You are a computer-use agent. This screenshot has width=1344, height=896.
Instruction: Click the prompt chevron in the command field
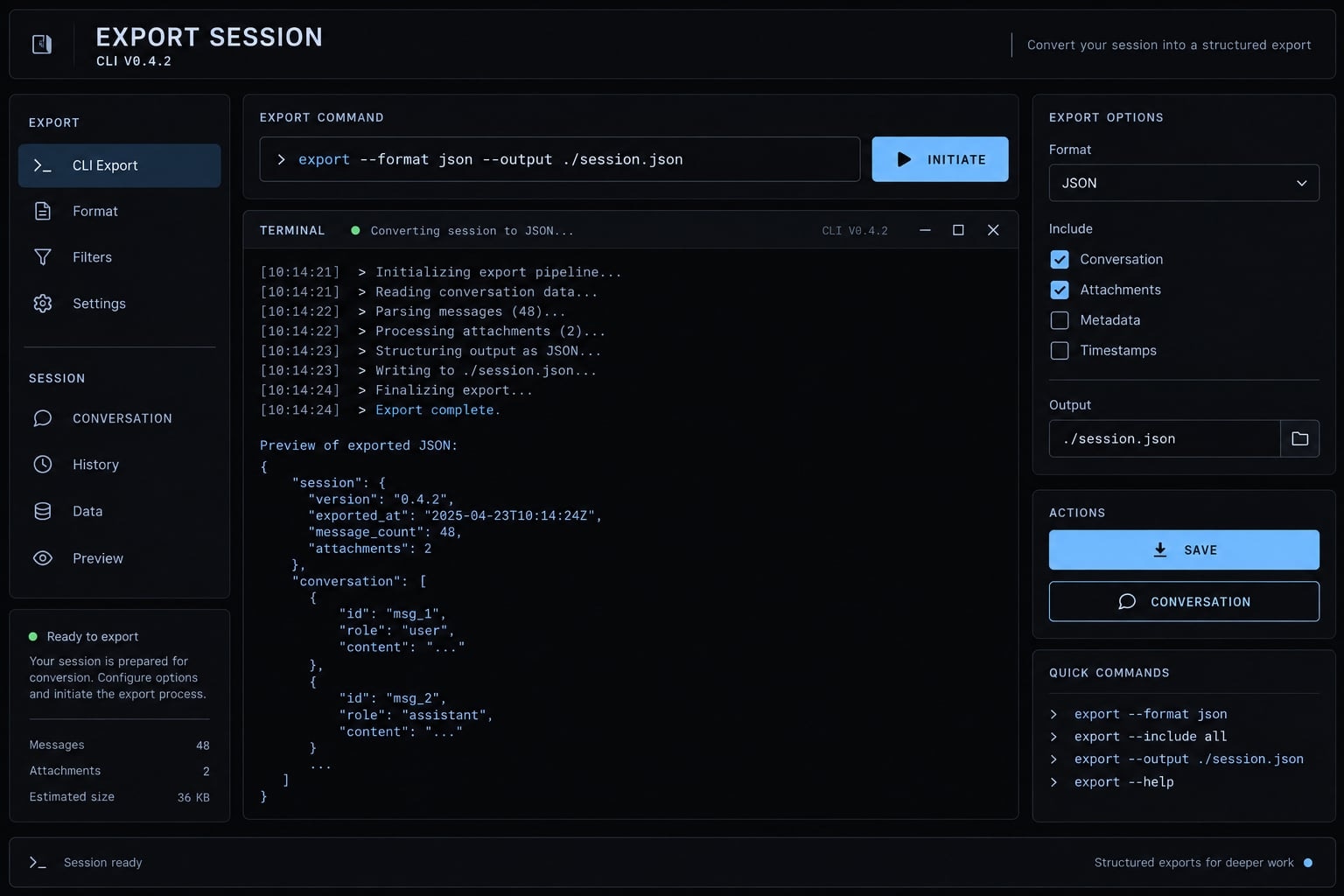(x=281, y=159)
